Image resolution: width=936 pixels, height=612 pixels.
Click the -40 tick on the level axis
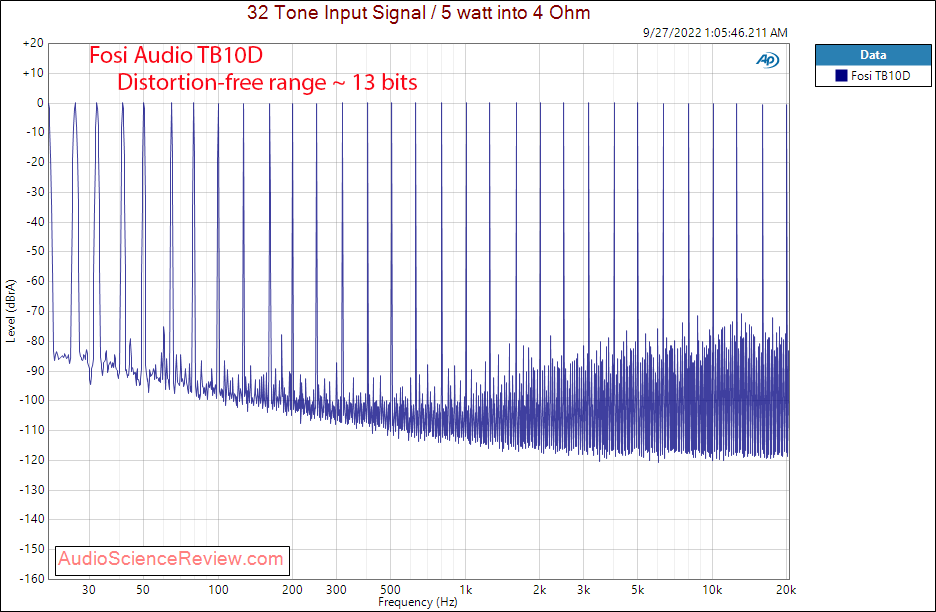(x=35, y=222)
